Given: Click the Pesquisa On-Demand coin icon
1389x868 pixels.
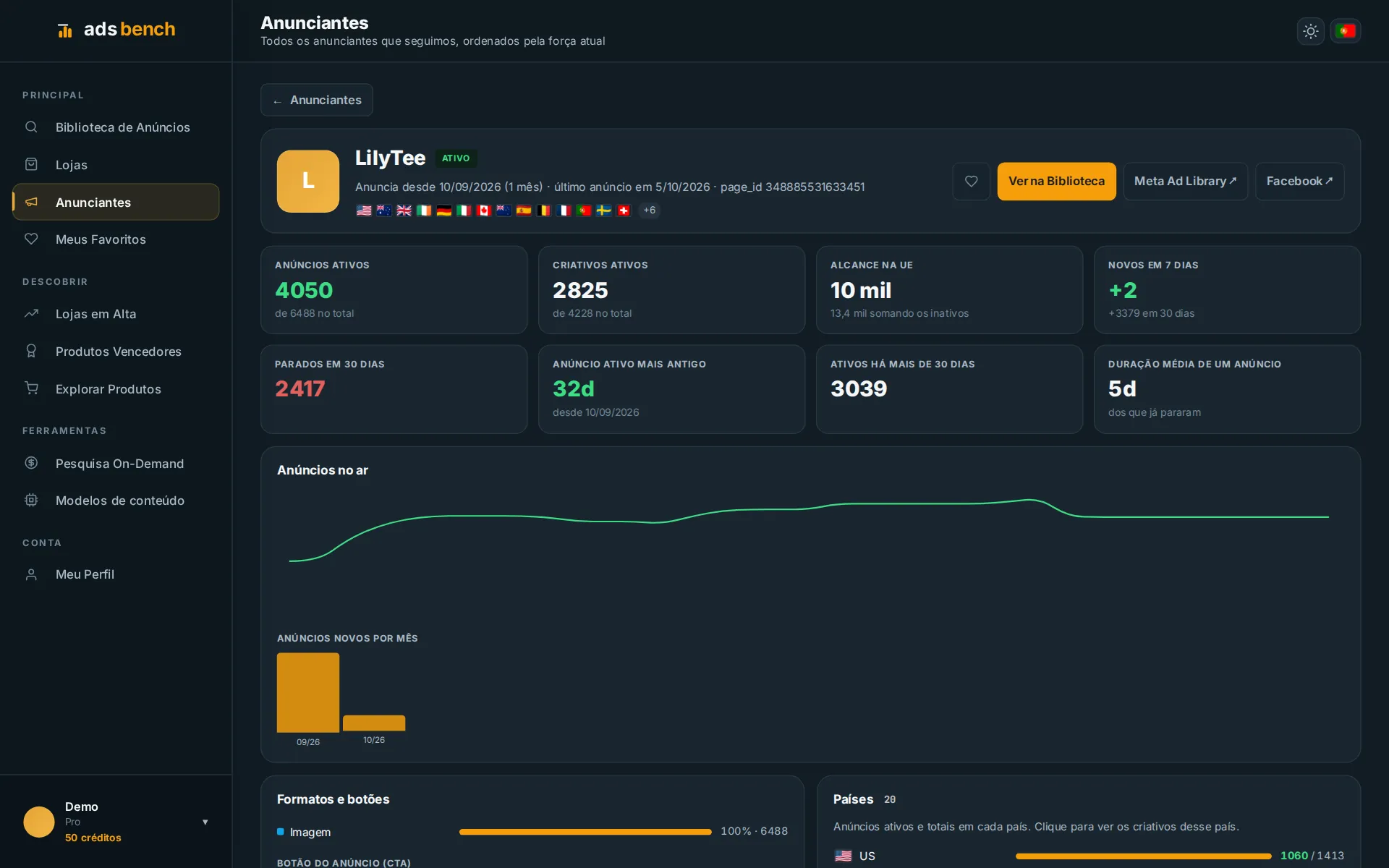Looking at the screenshot, I should [31, 463].
